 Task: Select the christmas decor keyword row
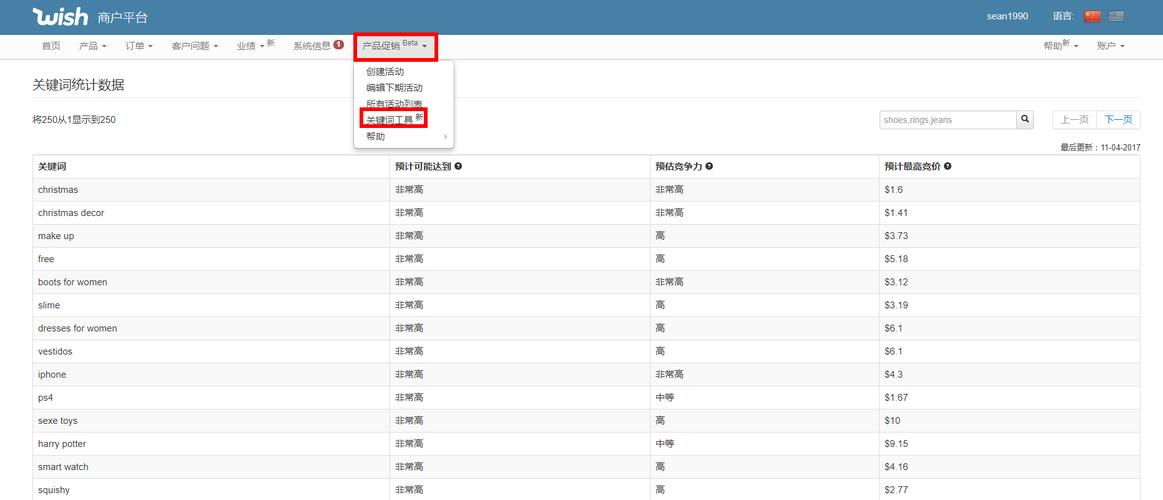point(586,213)
